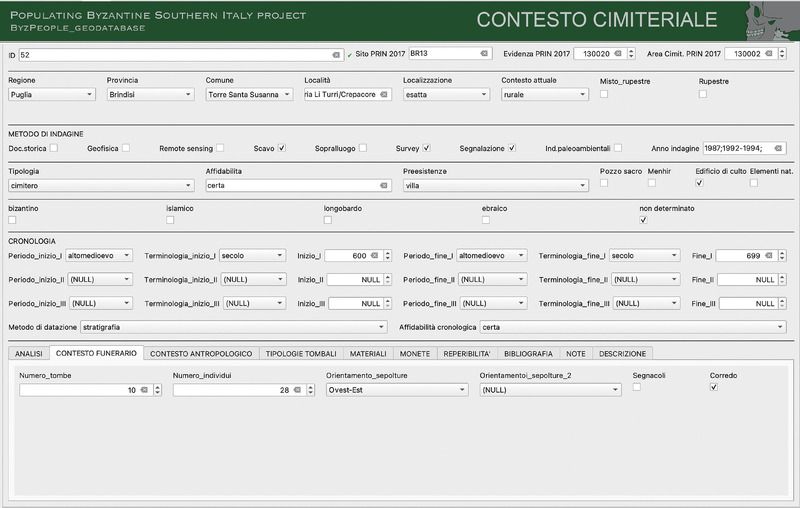Viewport: 800px width, 508px height.
Task: Enable the Remote sensing checkbox
Action: click(220, 148)
